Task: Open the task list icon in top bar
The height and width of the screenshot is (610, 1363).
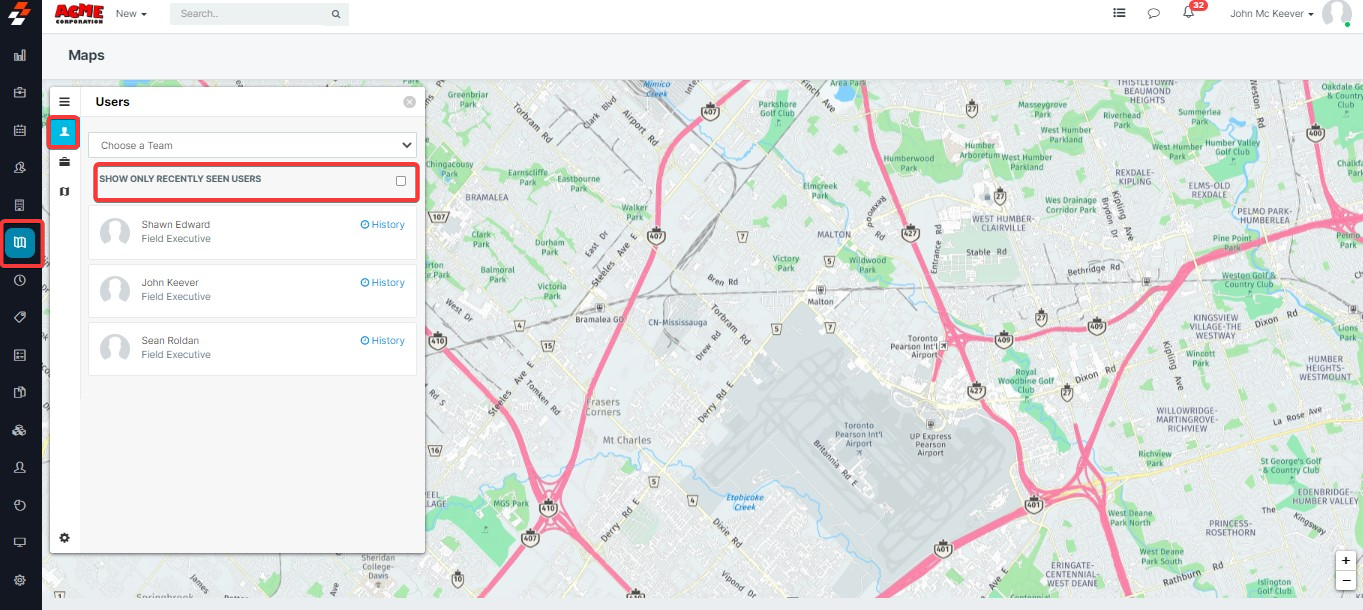Action: (1119, 14)
